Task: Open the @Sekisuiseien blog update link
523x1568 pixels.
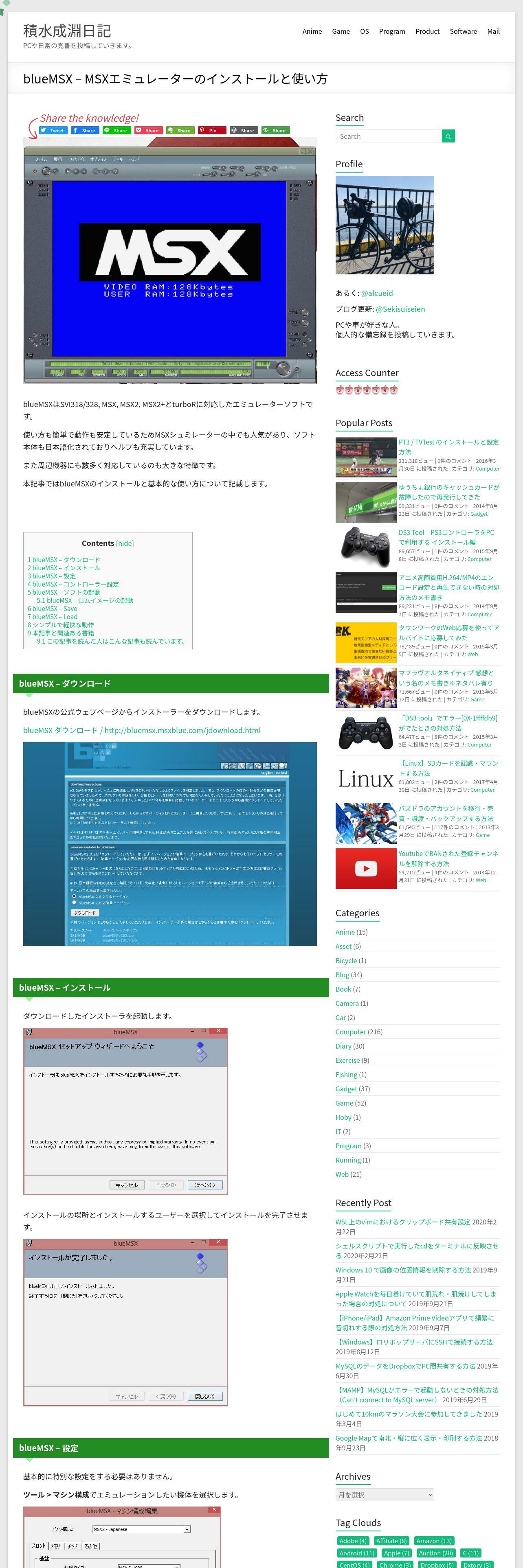Action: tap(401, 309)
